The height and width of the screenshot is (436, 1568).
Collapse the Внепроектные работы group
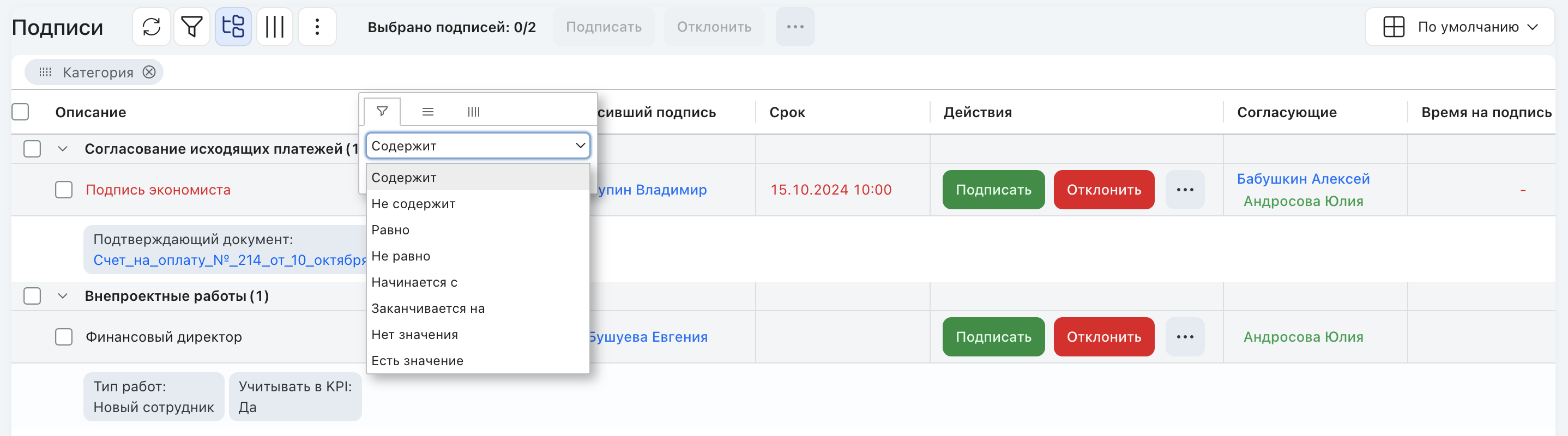tap(62, 296)
